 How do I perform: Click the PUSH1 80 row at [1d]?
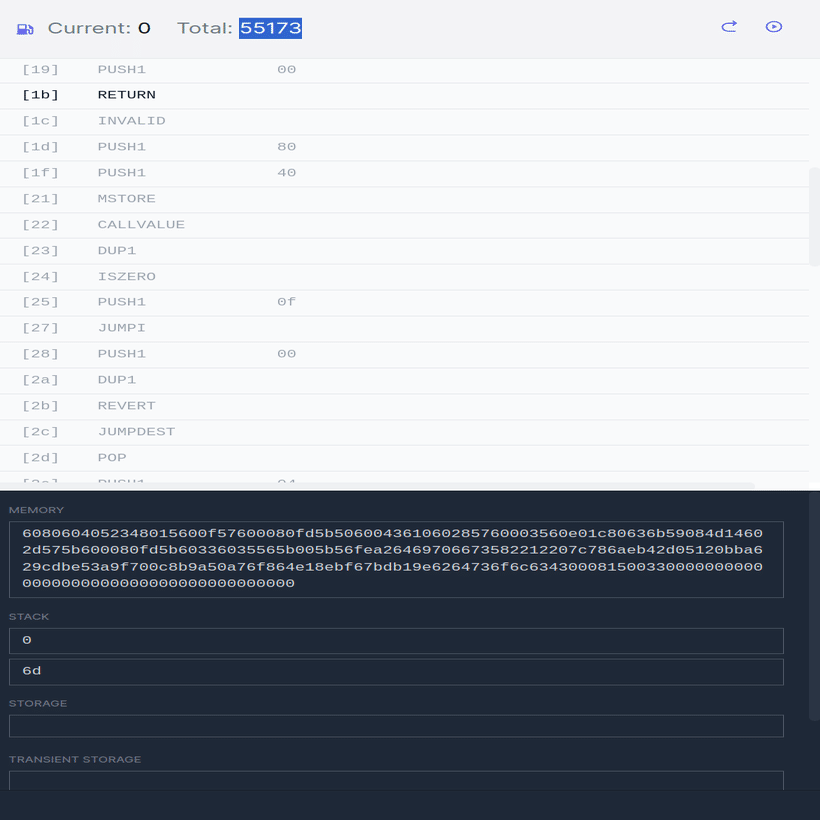pyautogui.click(x=404, y=147)
